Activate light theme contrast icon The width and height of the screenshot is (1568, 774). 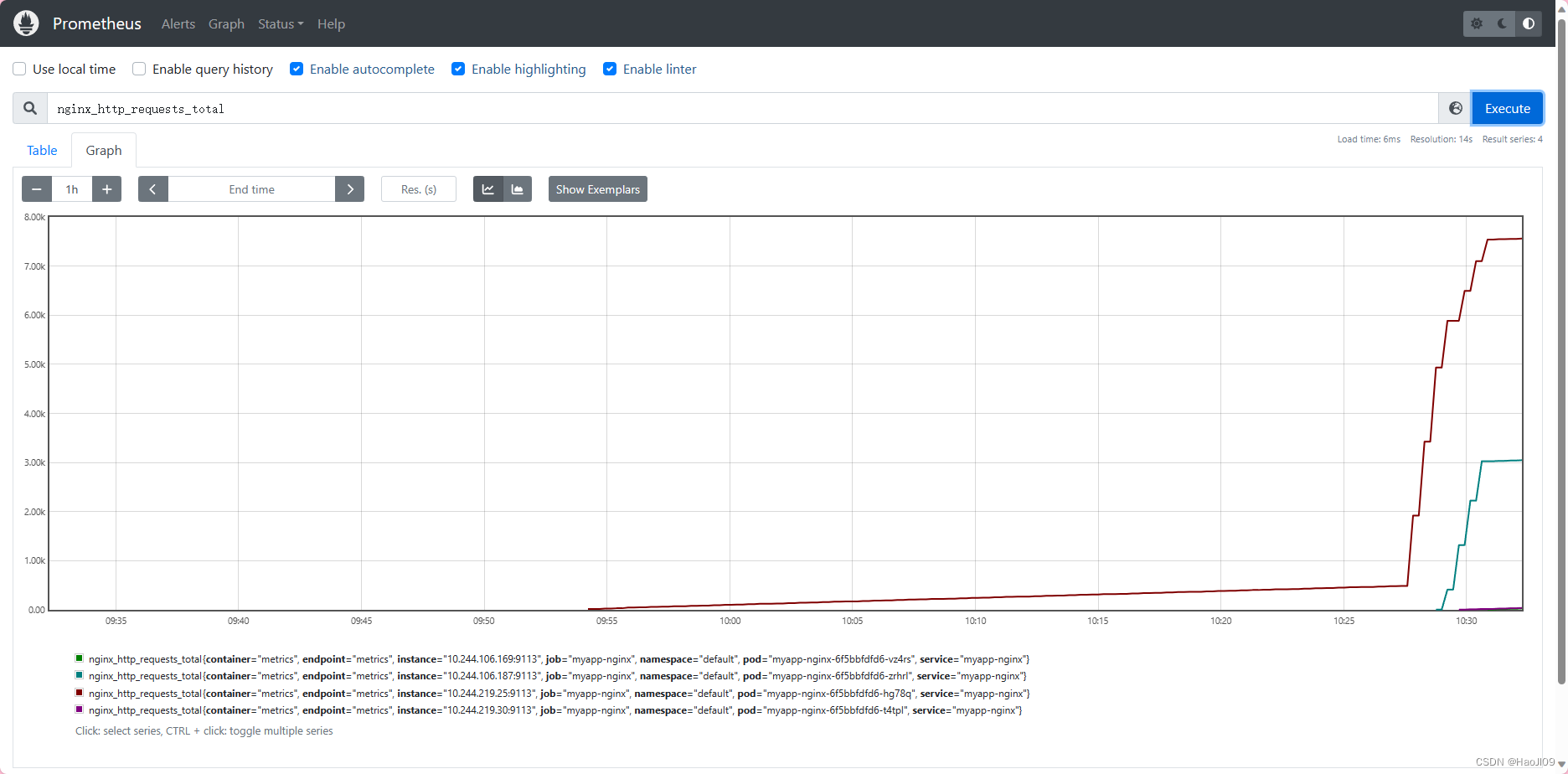click(x=1529, y=23)
